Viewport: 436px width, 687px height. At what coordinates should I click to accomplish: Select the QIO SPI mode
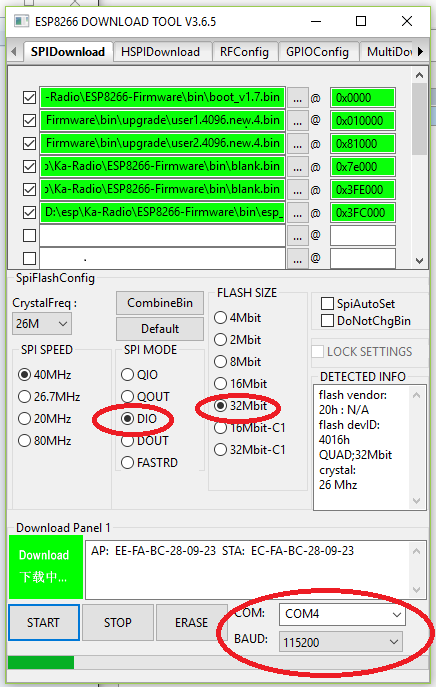pos(127,375)
